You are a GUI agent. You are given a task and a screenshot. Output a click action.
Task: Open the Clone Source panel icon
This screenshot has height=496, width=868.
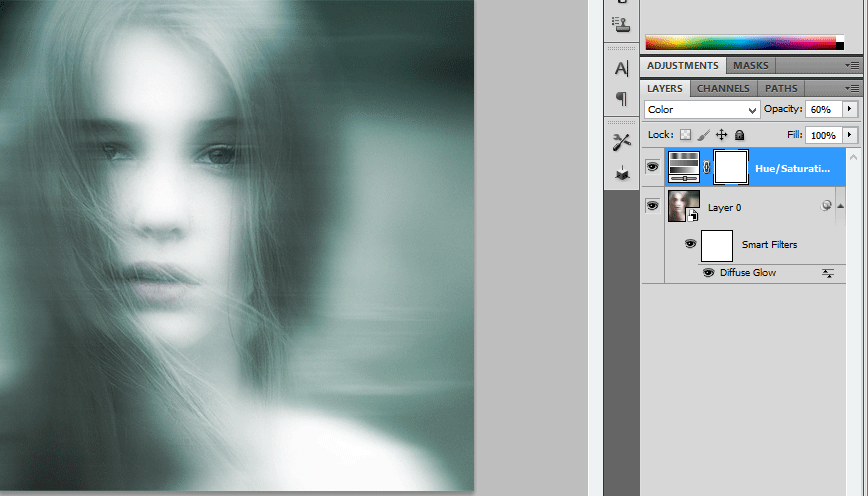[621, 24]
